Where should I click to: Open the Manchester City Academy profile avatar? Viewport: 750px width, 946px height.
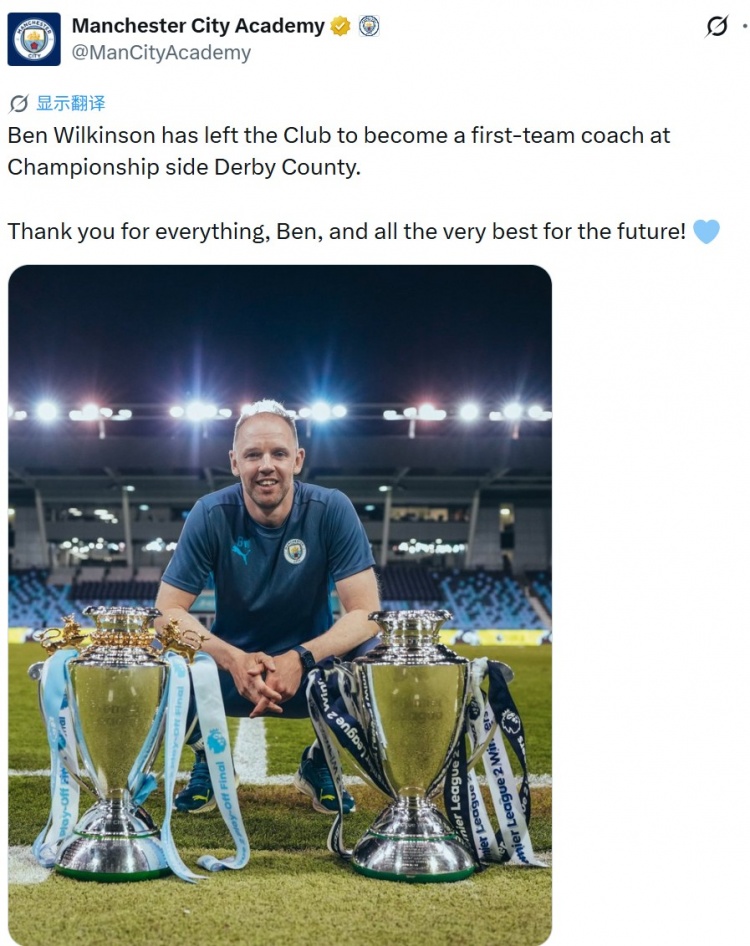[34, 39]
